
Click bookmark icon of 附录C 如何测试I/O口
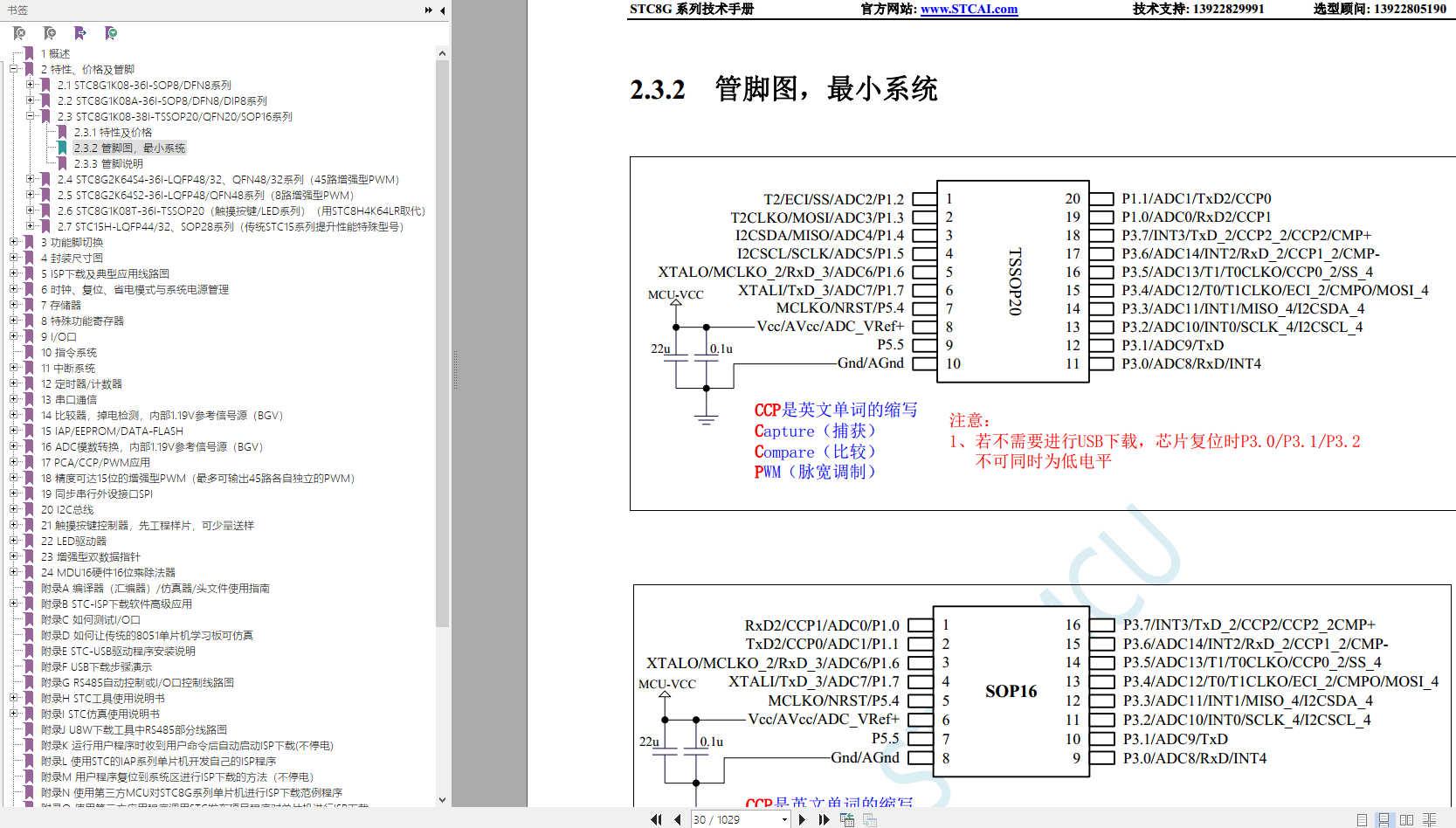[29, 619]
